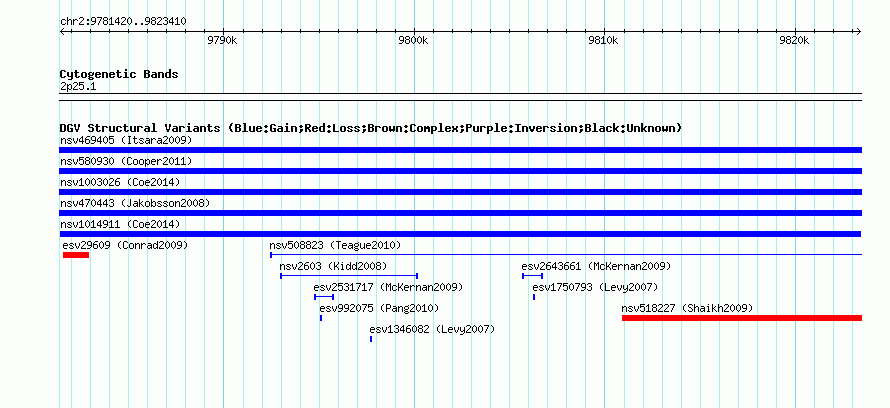The width and height of the screenshot is (890, 408).
Task: Open the nsv1003026 (Coe2014) variant label
Action: [120, 183]
